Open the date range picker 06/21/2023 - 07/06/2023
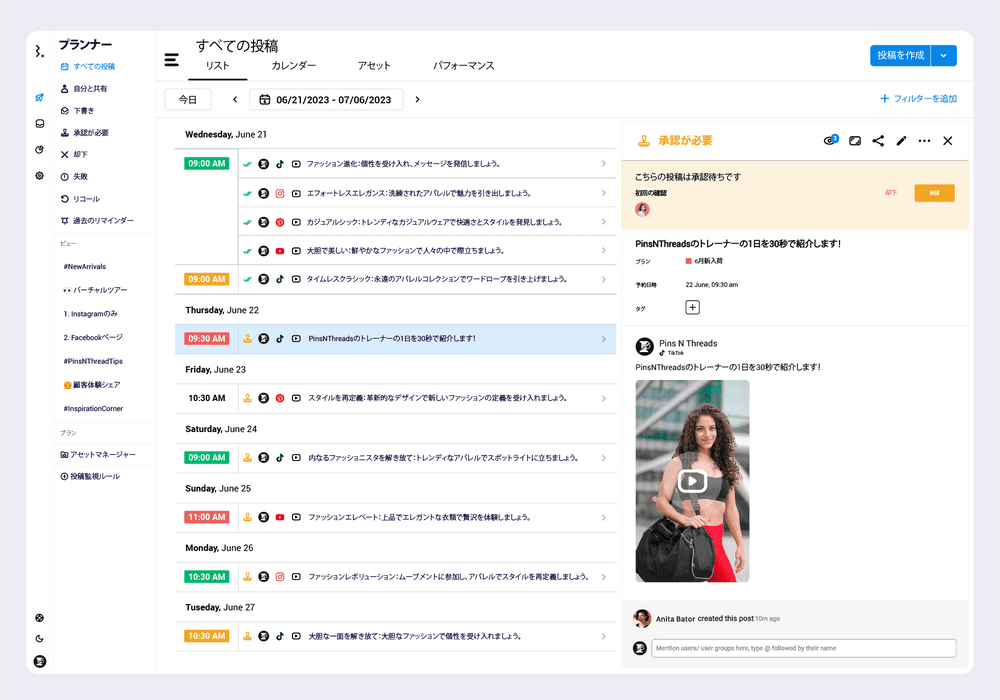 pos(326,99)
